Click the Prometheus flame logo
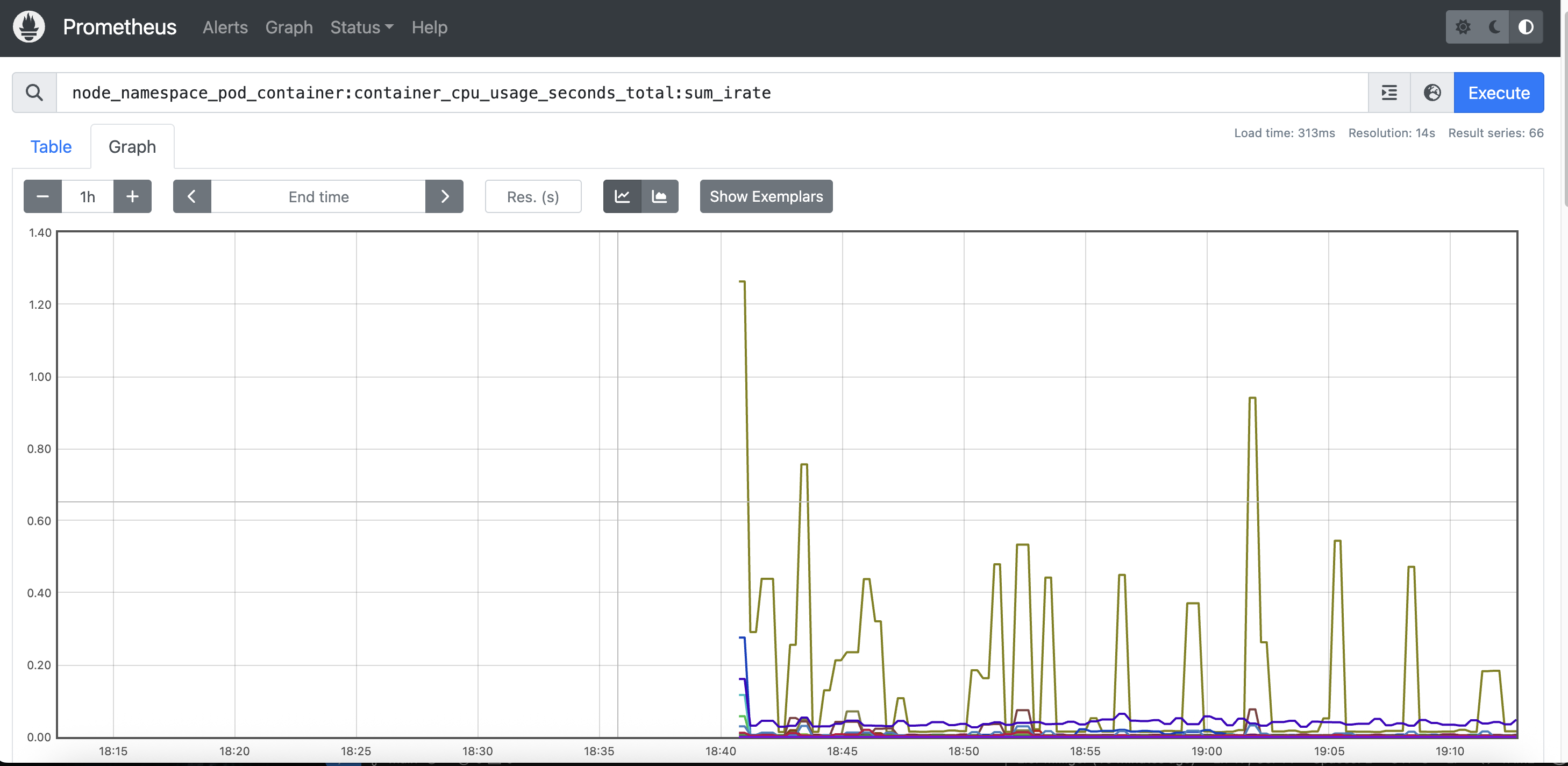The width and height of the screenshot is (1568, 766). (28, 27)
